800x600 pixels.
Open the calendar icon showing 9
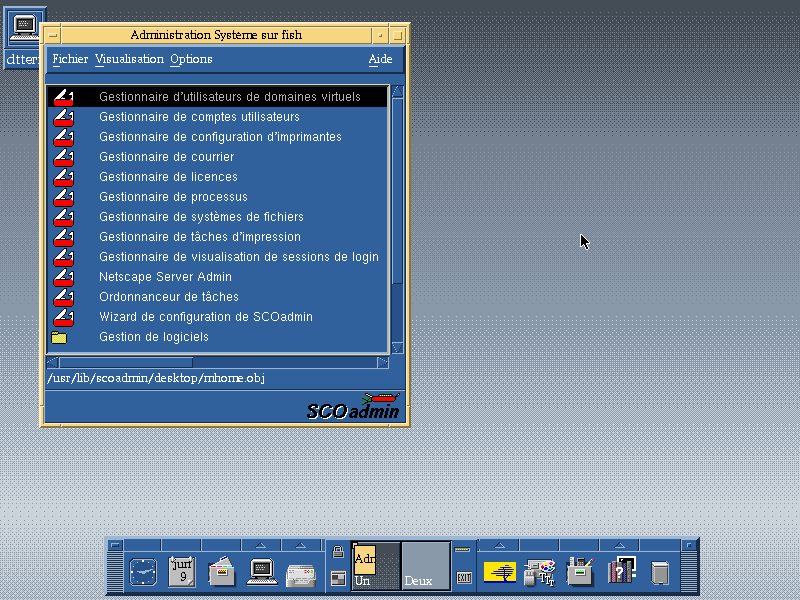tap(182, 571)
